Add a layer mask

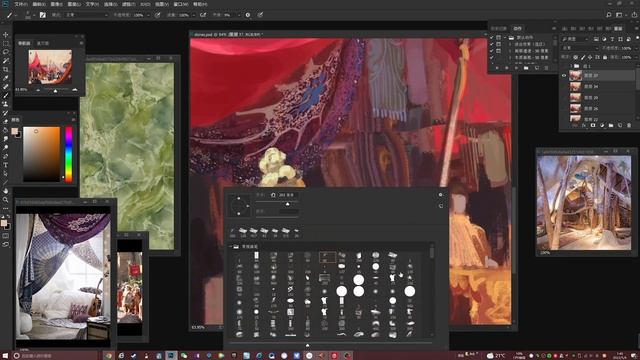[x=593, y=126]
